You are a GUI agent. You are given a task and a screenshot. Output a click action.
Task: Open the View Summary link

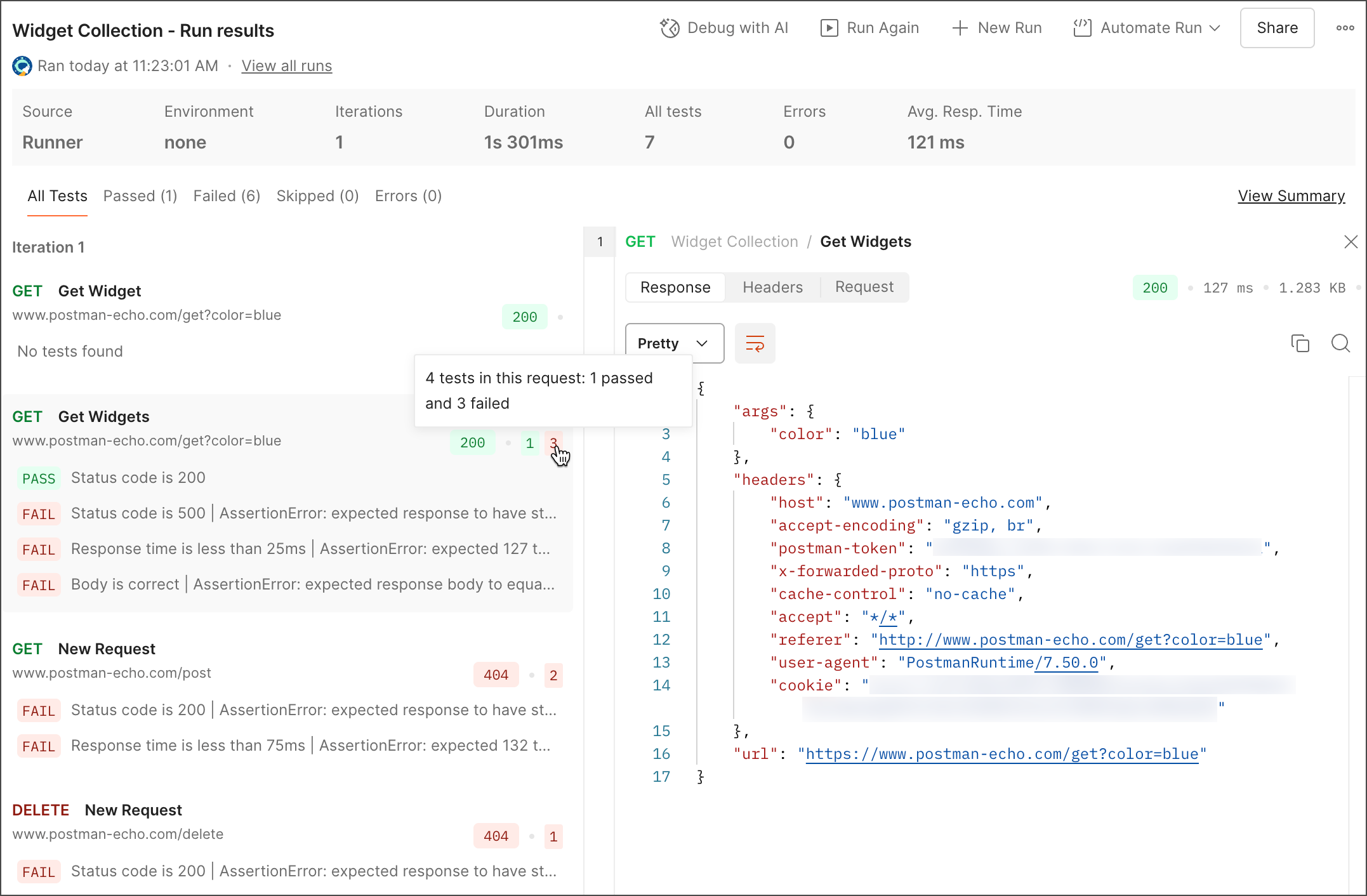coord(1291,196)
